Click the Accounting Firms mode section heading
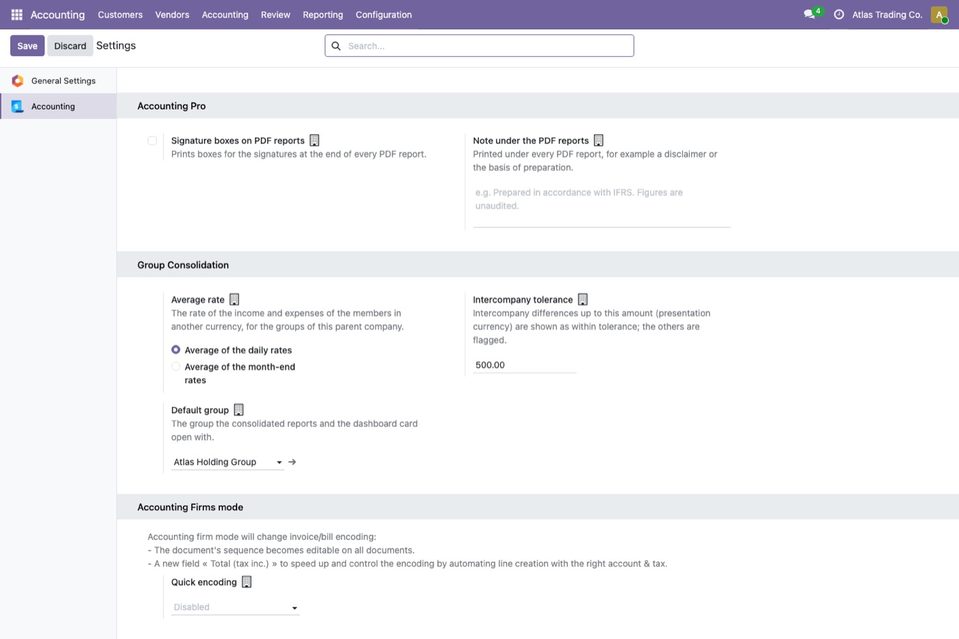This screenshot has width=959, height=639. tap(190, 507)
